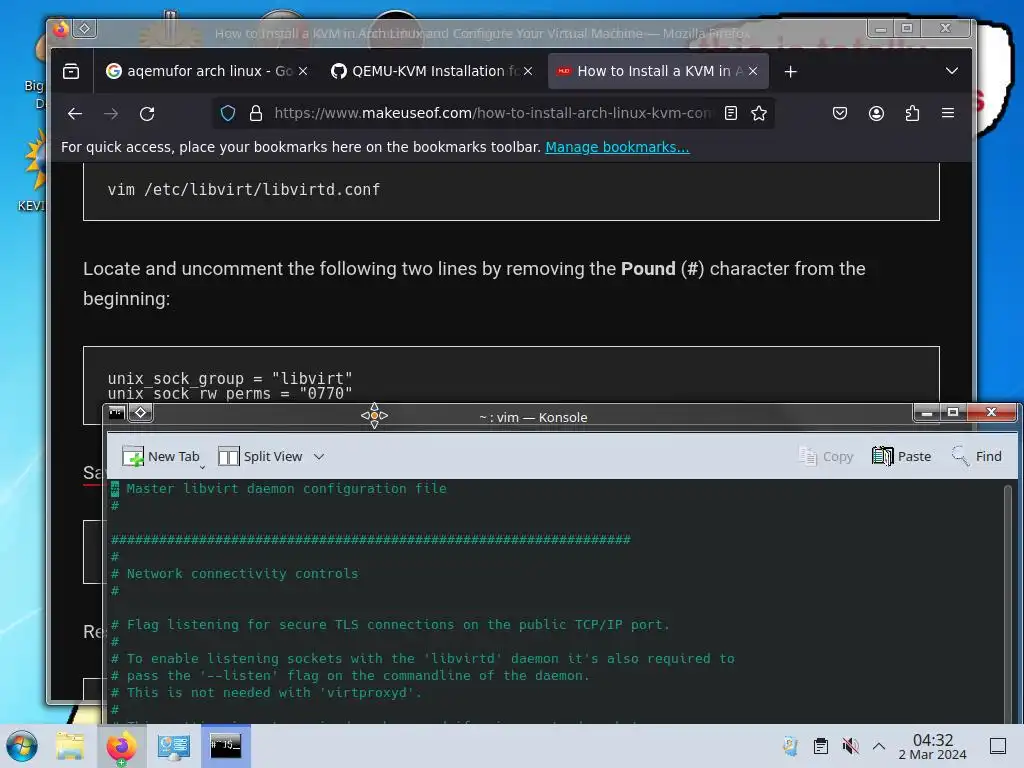
Task: Click the unix_sock_group = "libvirt" code line
Action: point(230,379)
